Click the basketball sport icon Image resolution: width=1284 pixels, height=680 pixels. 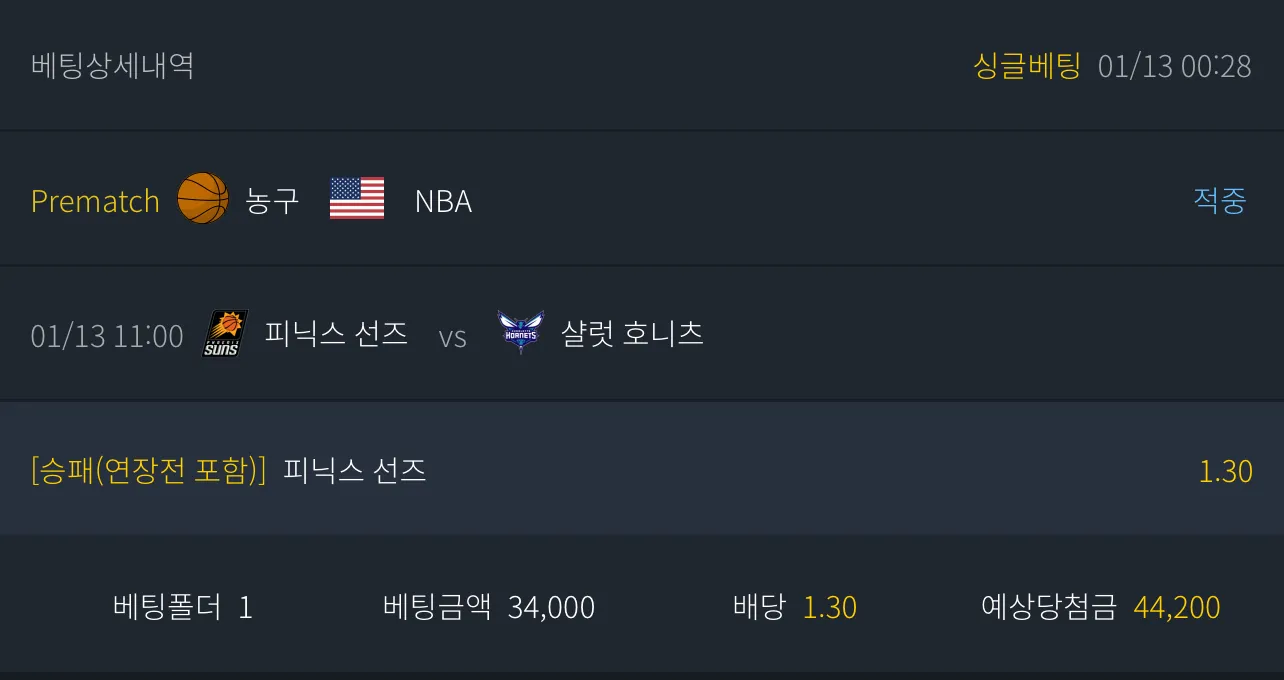(203, 199)
